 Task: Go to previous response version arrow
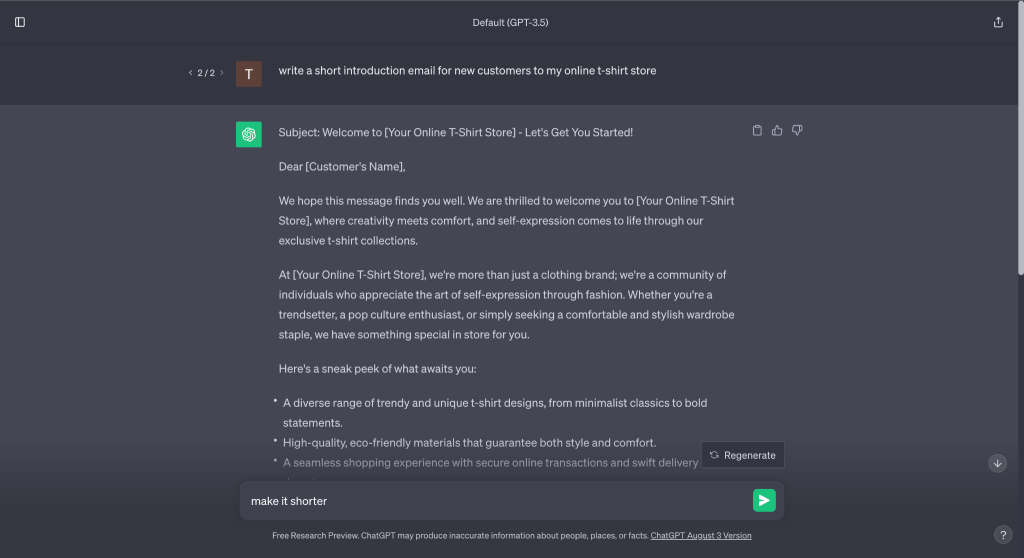click(x=190, y=73)
